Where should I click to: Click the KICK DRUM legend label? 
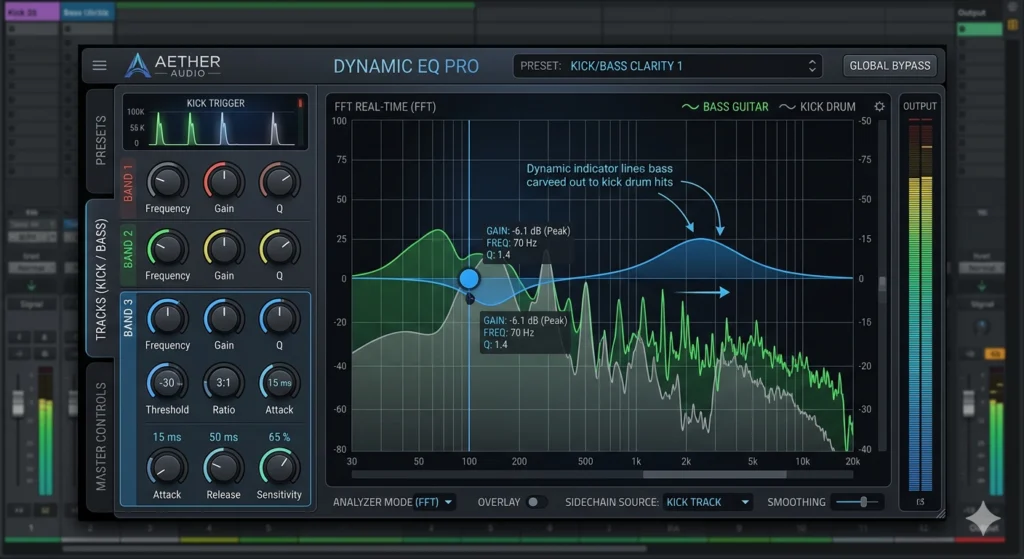click(827, 106)
